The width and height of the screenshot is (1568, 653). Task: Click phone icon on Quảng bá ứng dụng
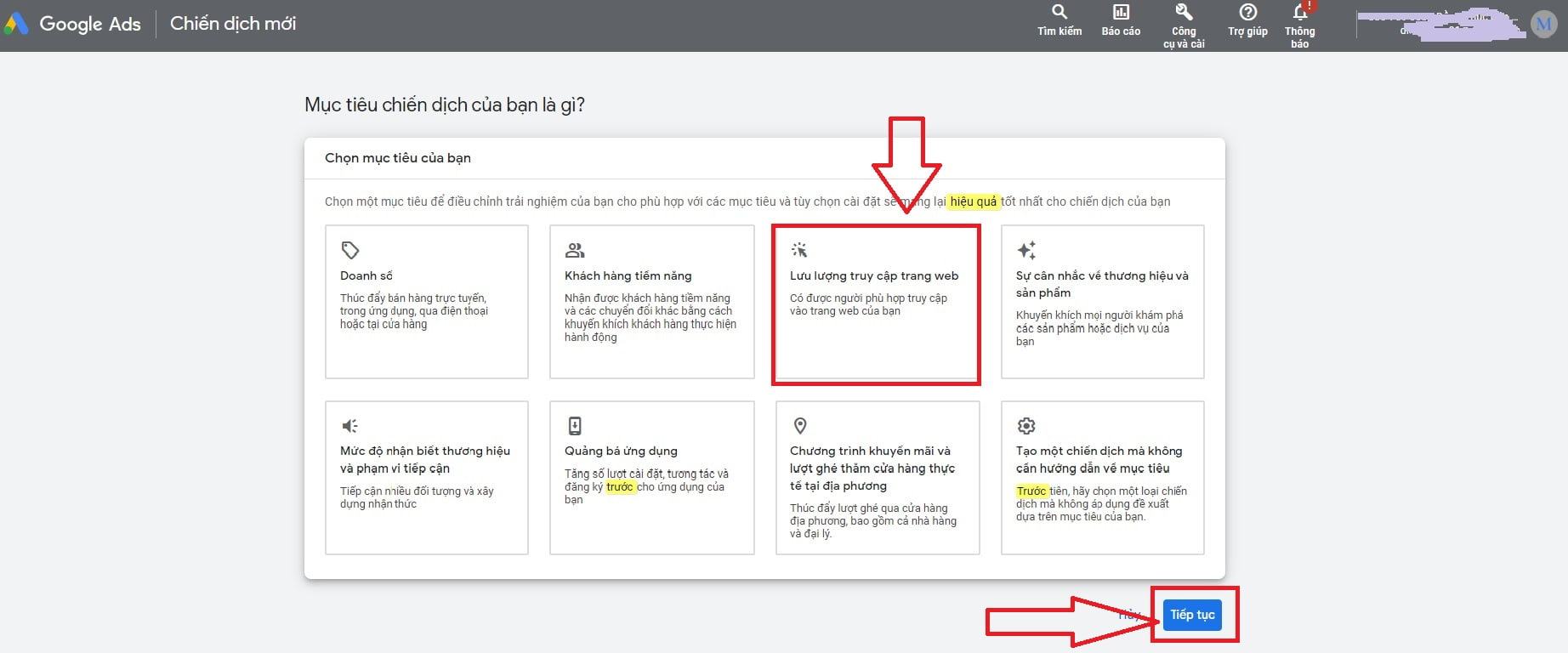point(575,426)
